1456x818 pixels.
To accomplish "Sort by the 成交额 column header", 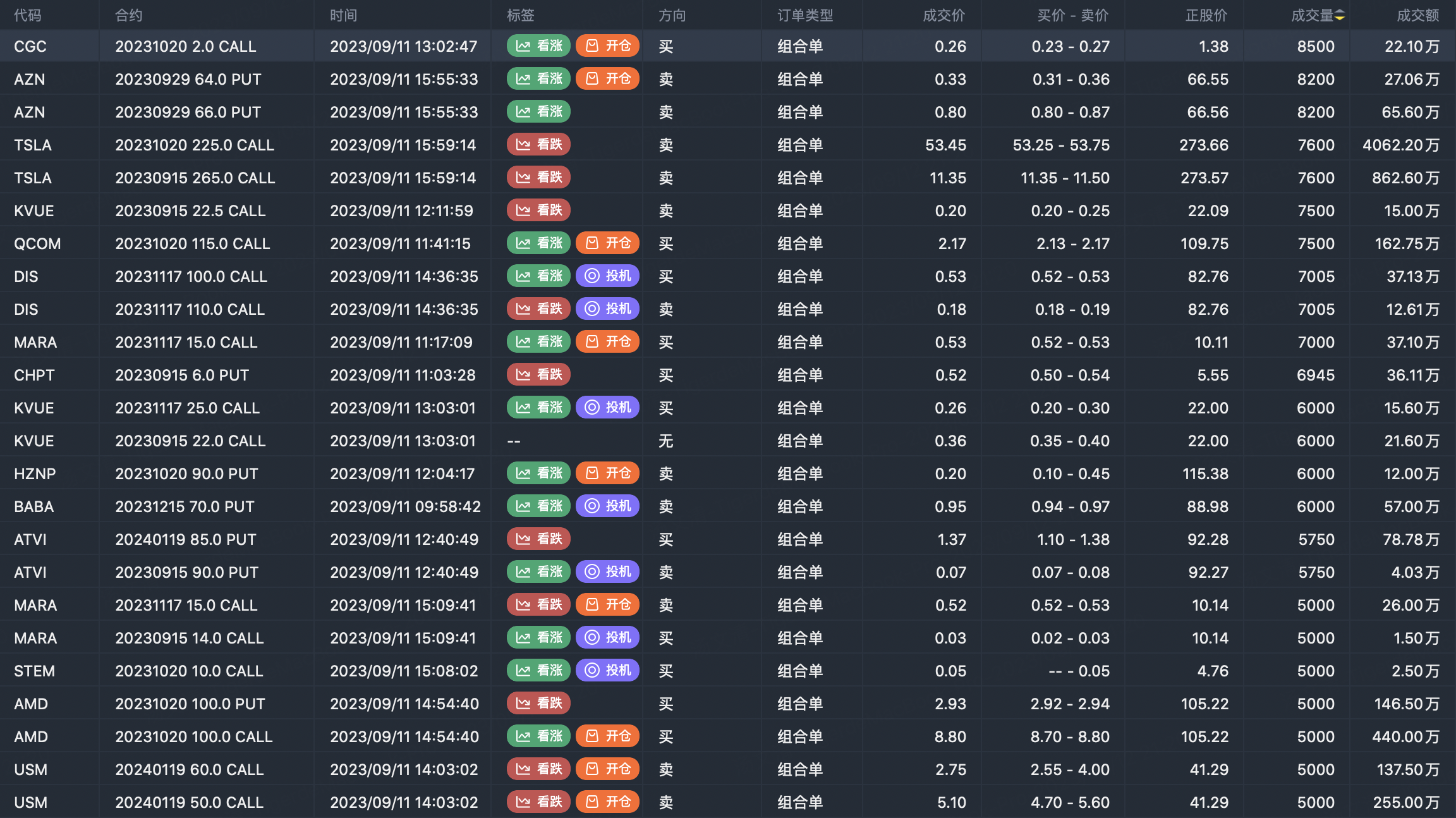I will coord(1417,15).
